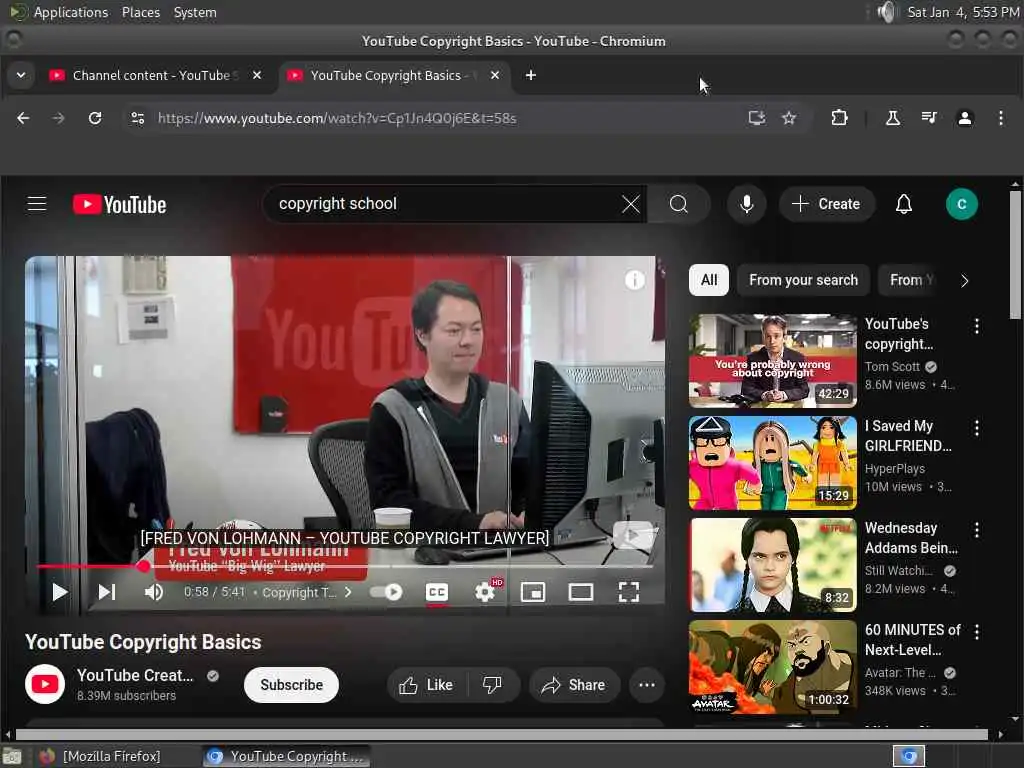Like the video

[426, 685]
